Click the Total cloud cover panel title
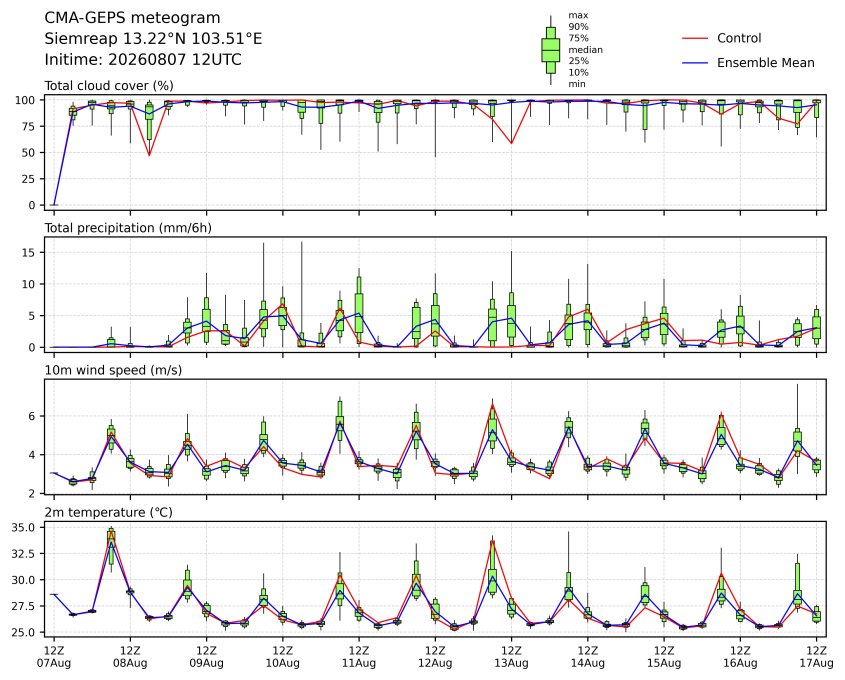 (x=109, y=86)
